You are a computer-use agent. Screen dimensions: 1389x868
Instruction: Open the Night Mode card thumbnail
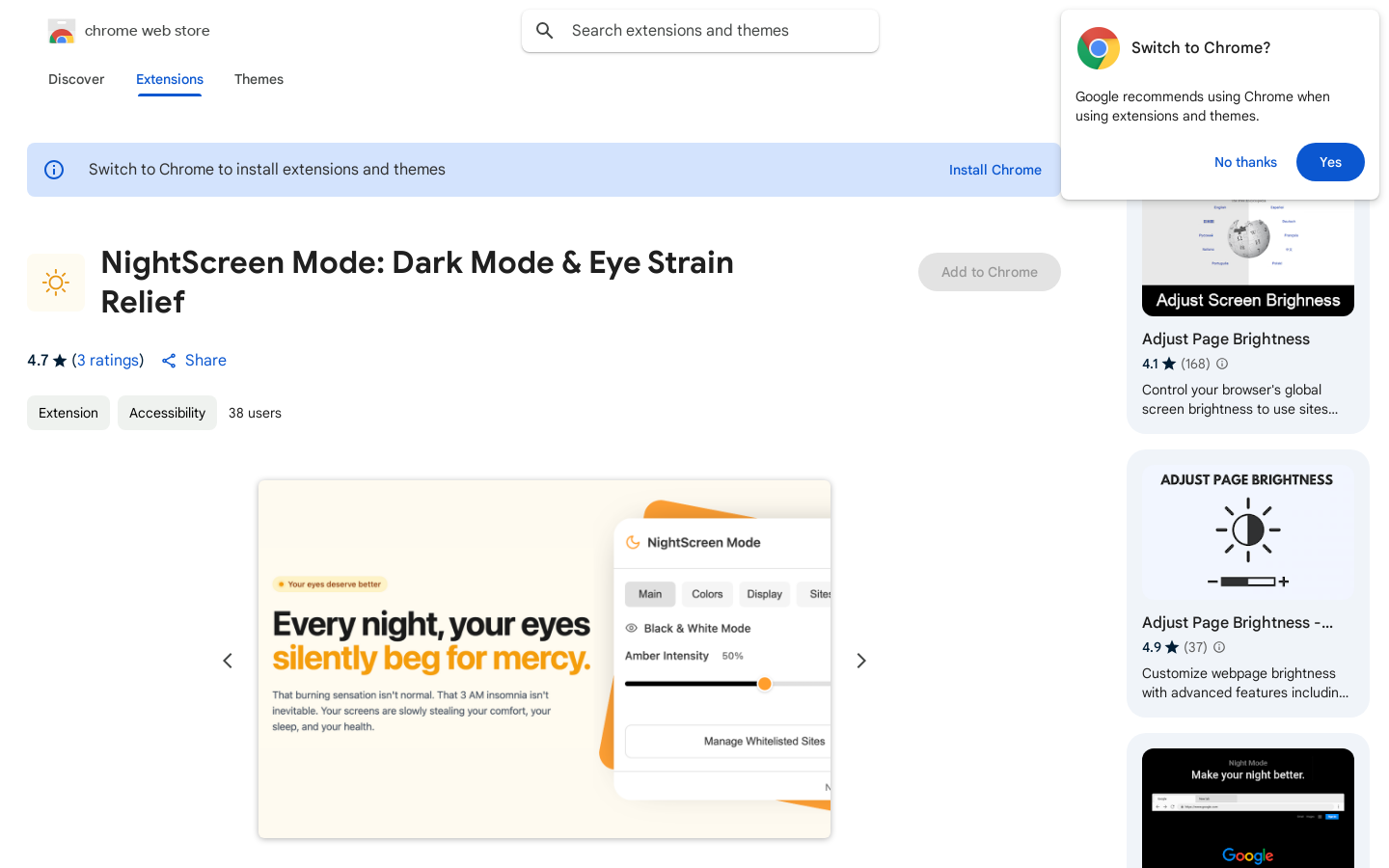(x=1248, y=808)
